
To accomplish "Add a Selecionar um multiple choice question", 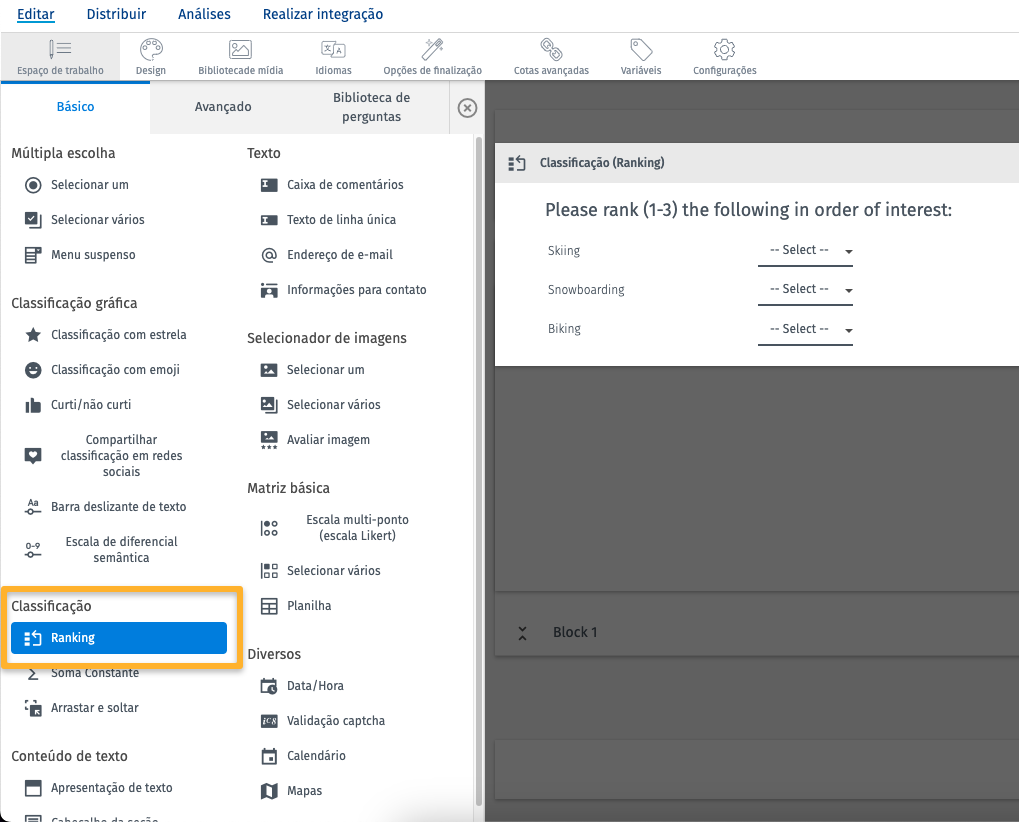I will (77, 185).
